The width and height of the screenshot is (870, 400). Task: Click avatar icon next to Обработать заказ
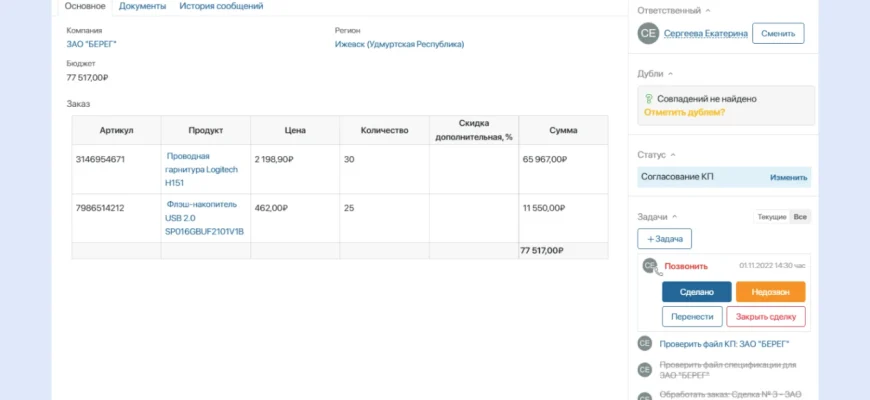[x=645, y=394]
